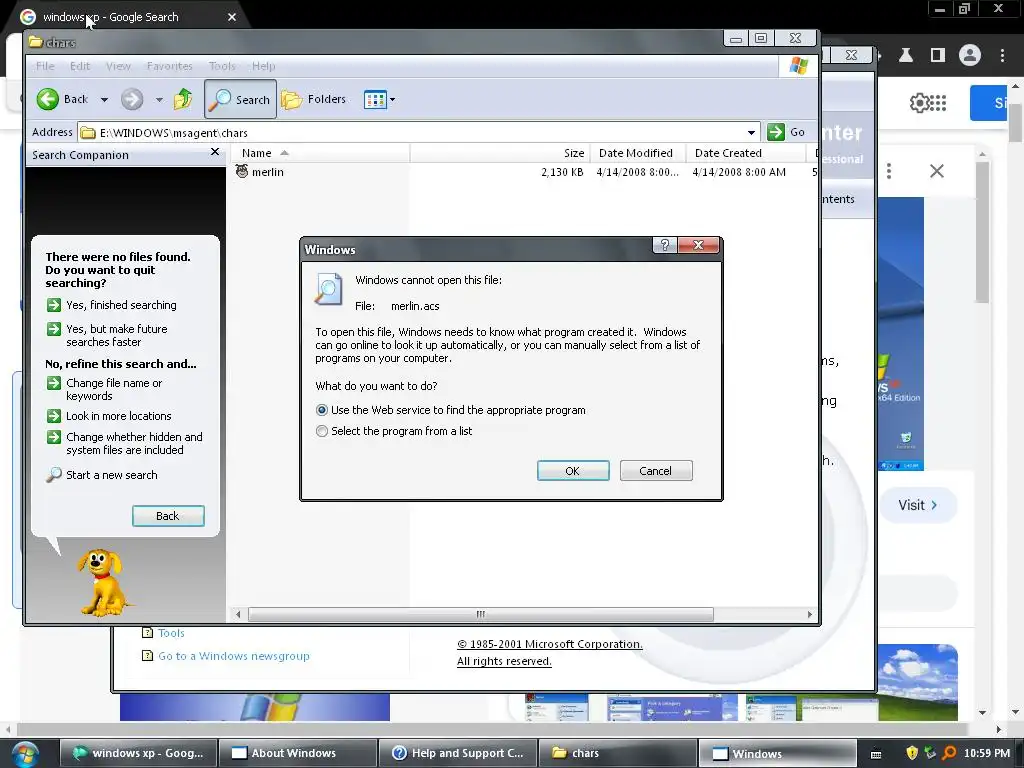1024x768 pixels.
Task: Select Use the Web service radio button
Action: point(321,410)
